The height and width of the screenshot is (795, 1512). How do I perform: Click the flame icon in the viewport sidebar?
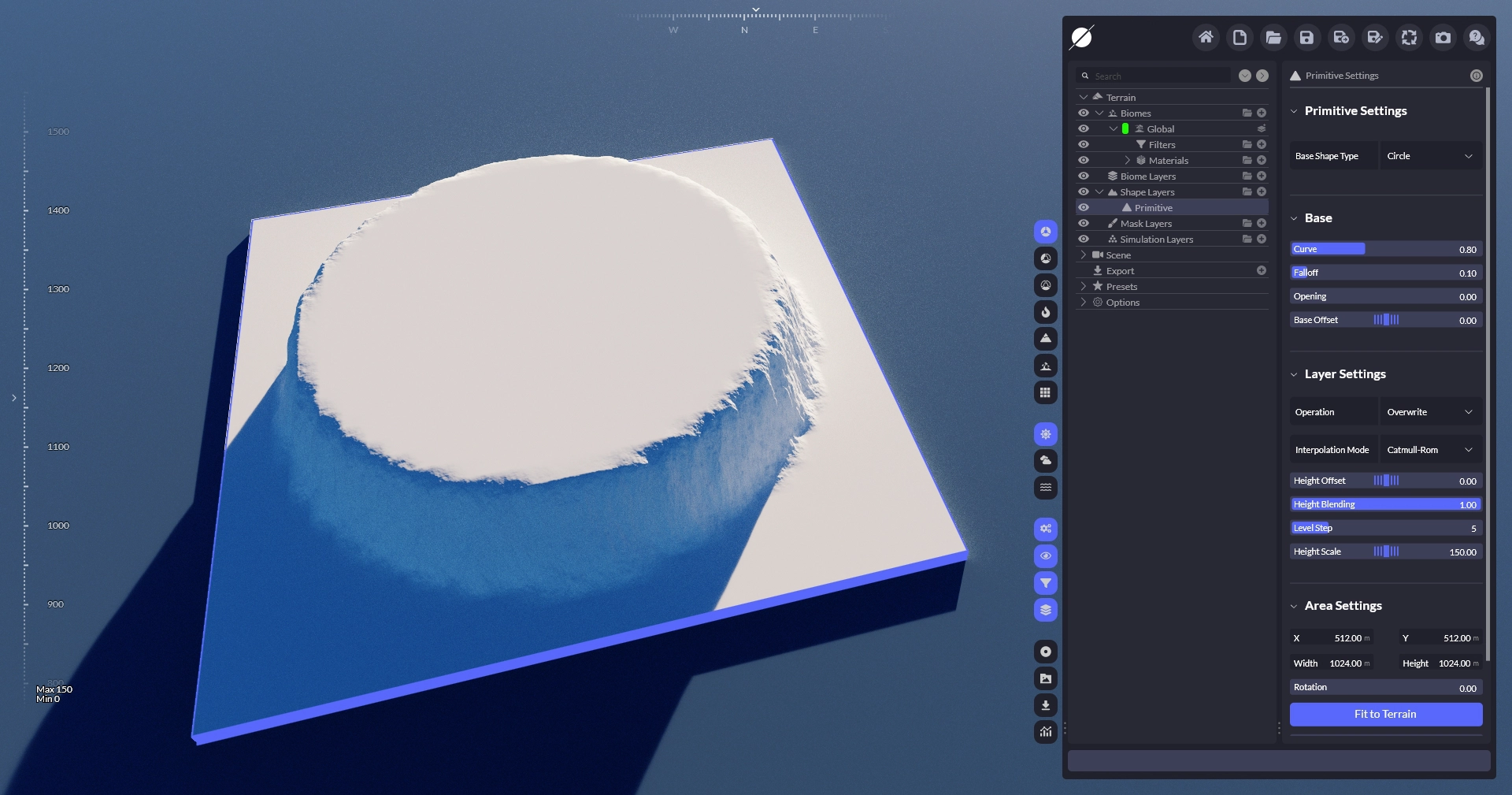pos(1045,312)
